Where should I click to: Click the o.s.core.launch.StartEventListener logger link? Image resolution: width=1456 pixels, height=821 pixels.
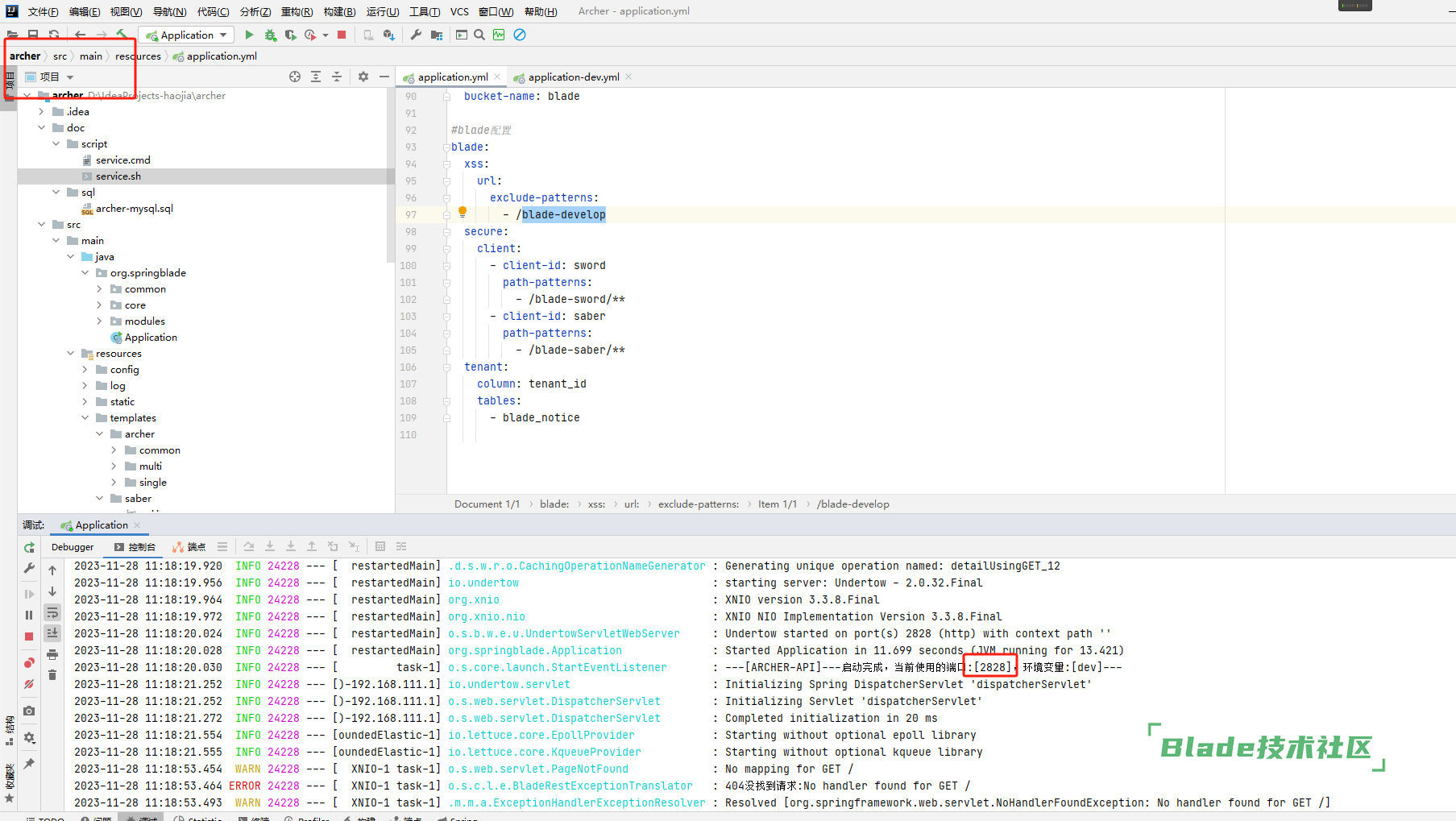click(x=558, y=667)
